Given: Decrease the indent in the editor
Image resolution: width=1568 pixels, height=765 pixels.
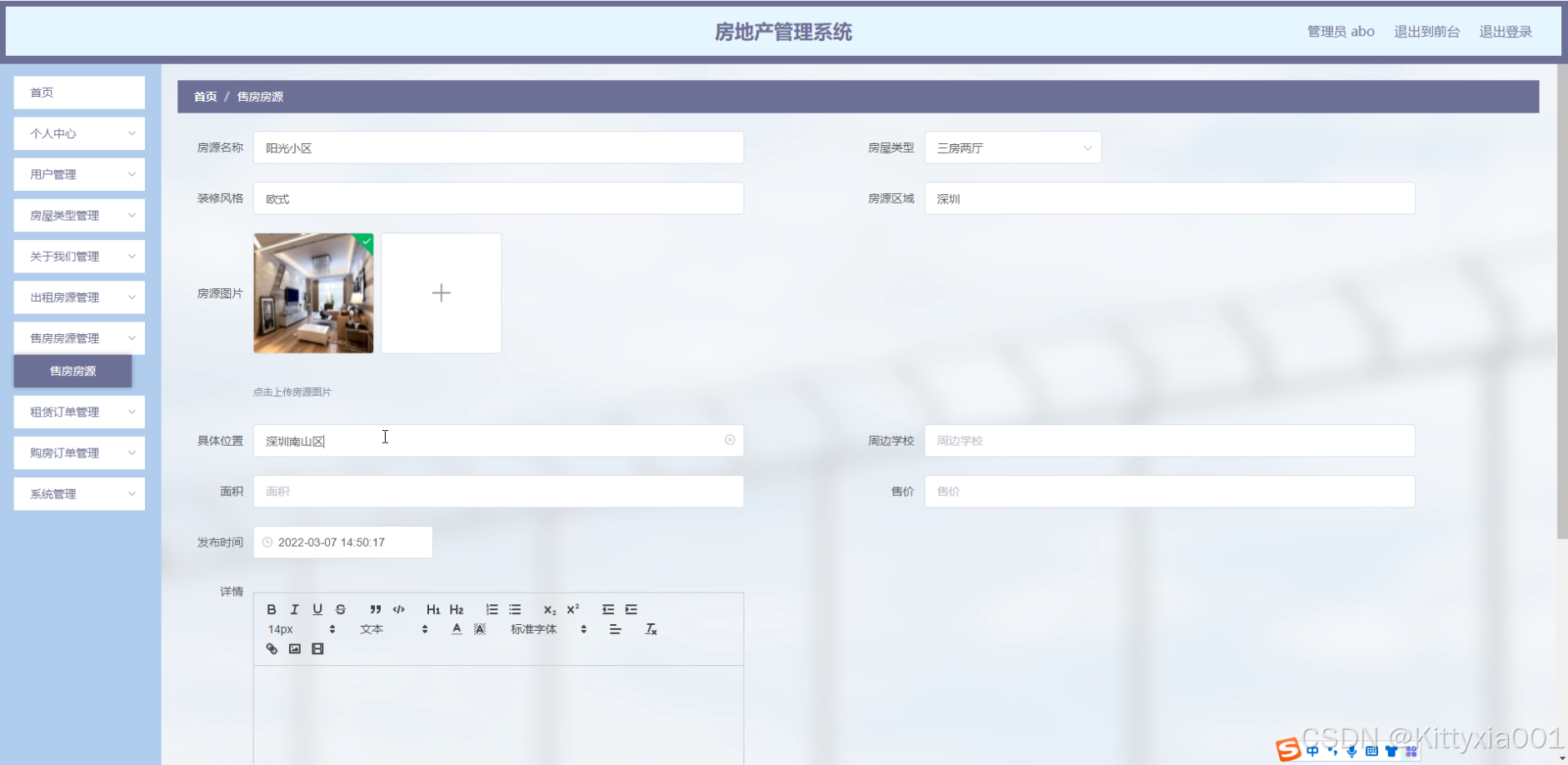Looking at the screenshot, I should [608, 609].
